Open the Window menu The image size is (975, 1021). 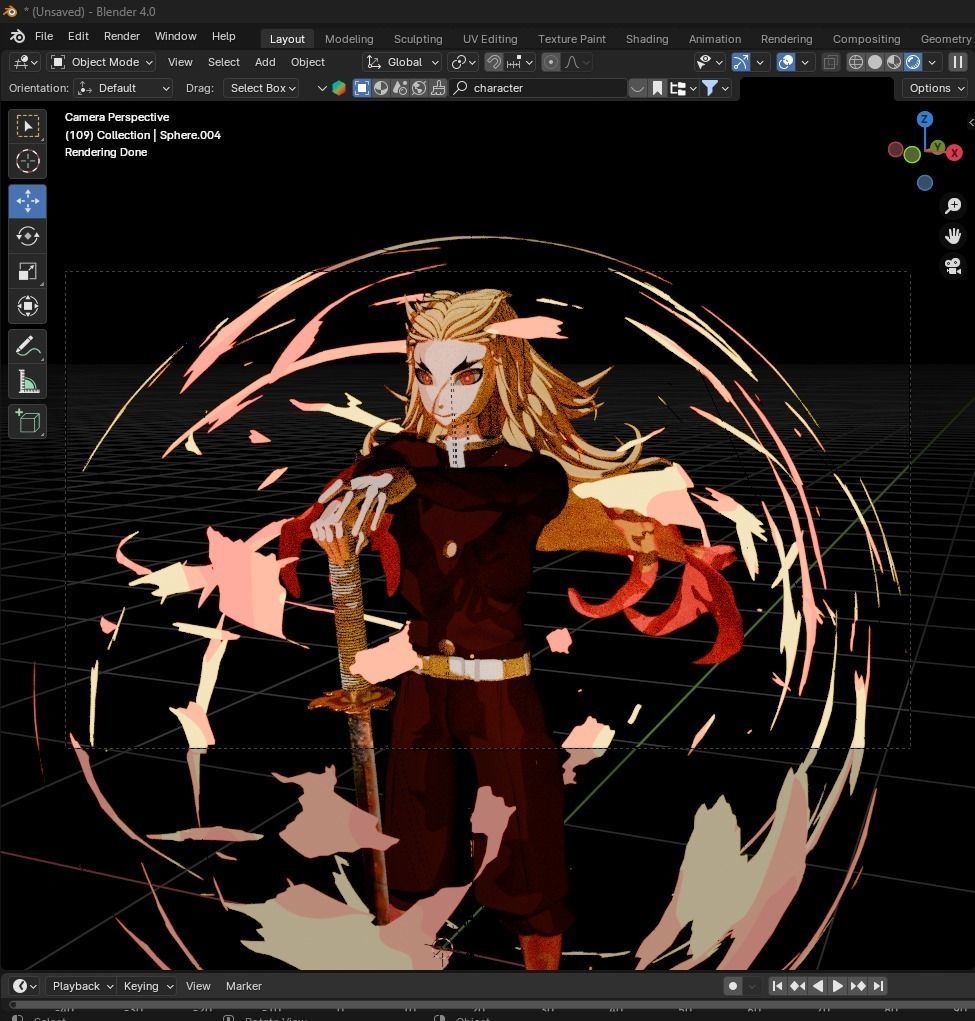(175, 36)
